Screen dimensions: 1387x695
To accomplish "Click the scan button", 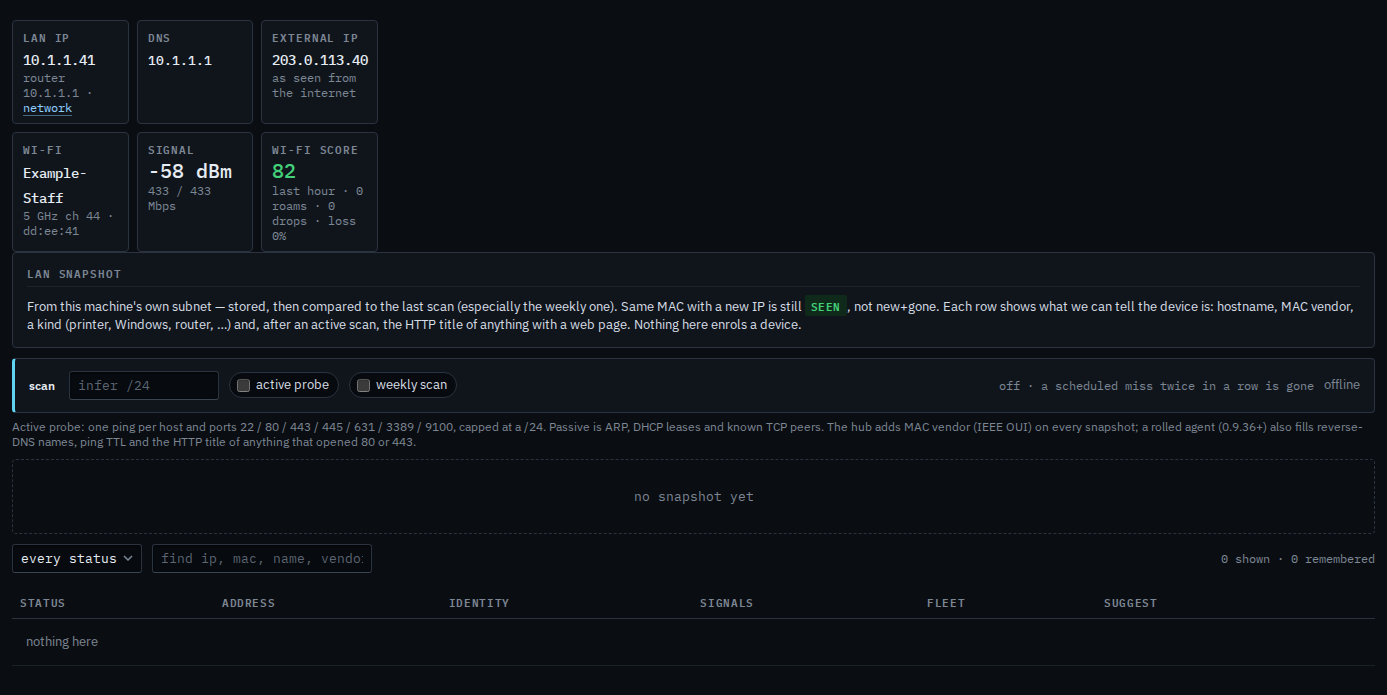I will [x=42, y=386].
